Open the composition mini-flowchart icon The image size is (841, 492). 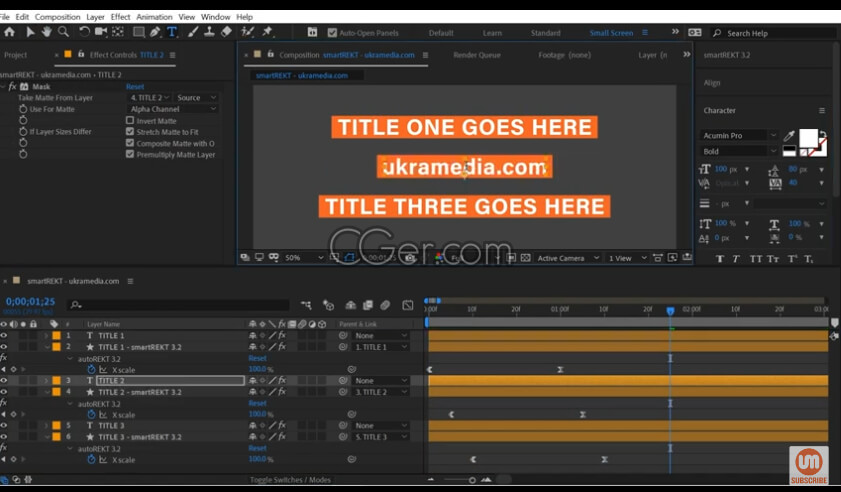pyautogui.click(x=306, y=305)
